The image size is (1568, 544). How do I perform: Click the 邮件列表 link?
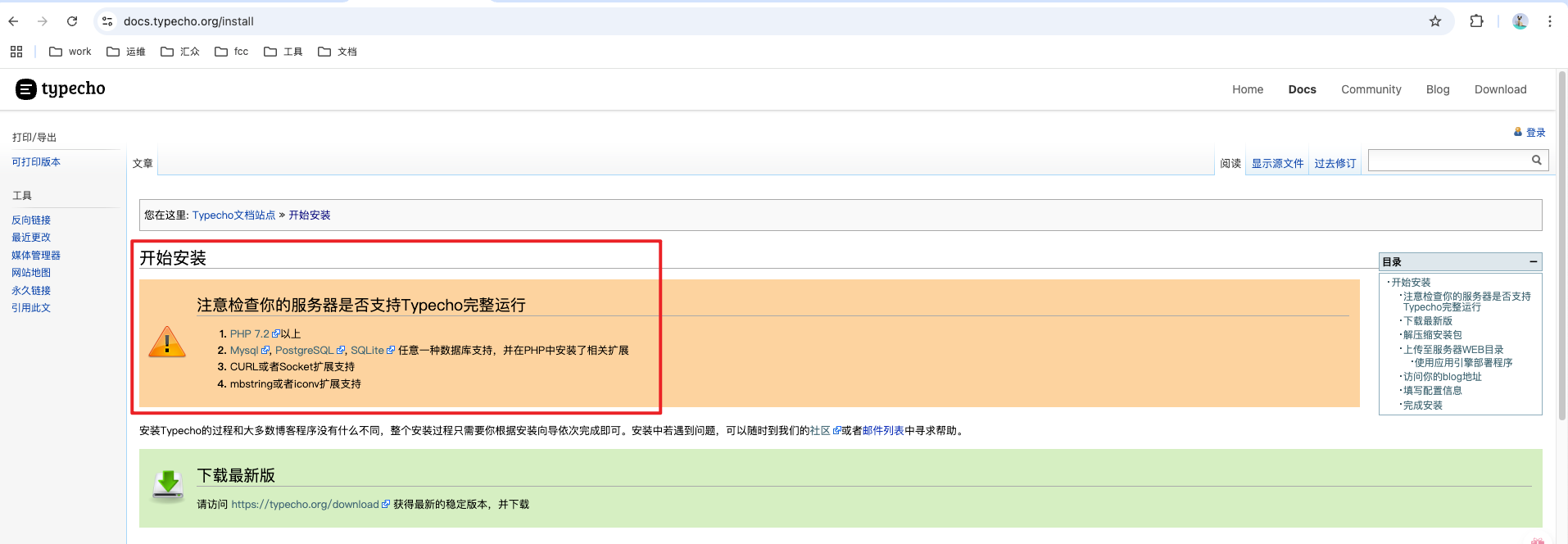[x=883, y=431]
